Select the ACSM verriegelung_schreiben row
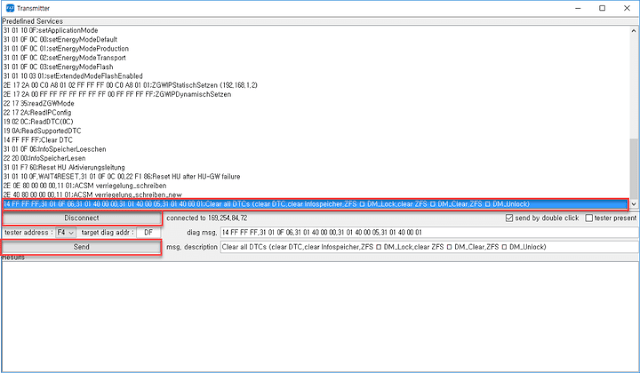 pos(316,186)
